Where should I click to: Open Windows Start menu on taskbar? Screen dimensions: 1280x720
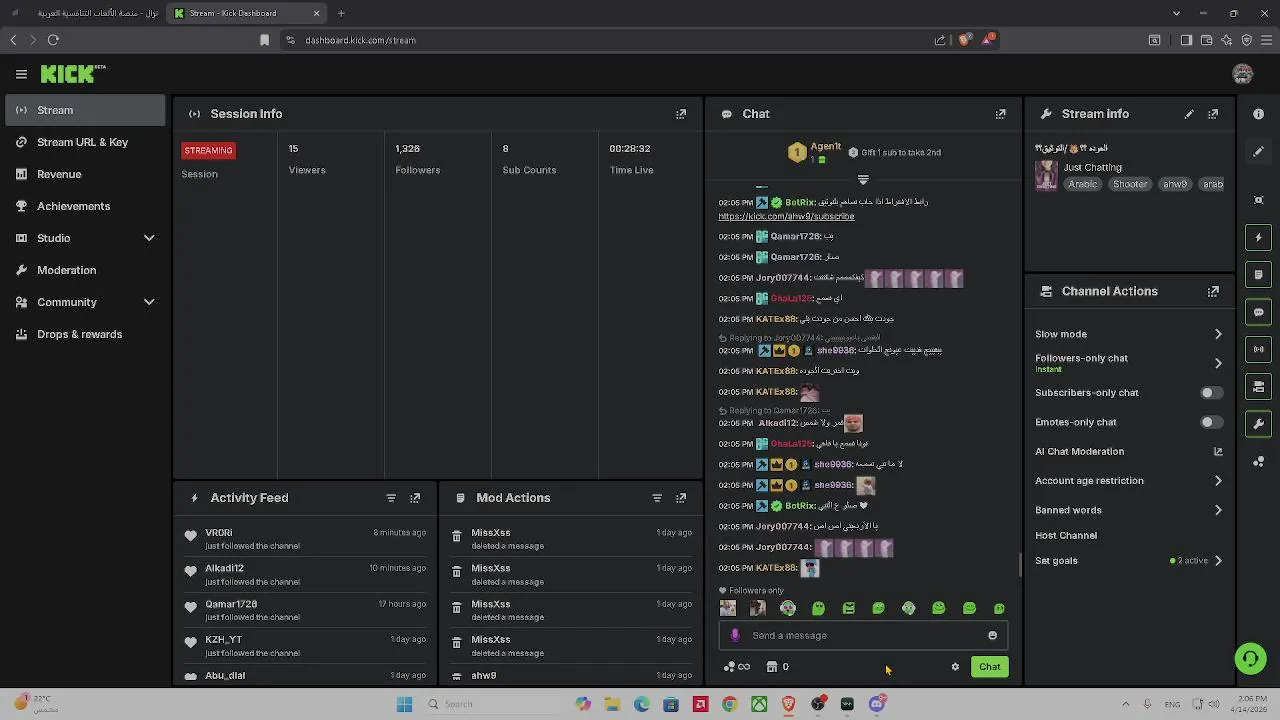coord(404,704)
